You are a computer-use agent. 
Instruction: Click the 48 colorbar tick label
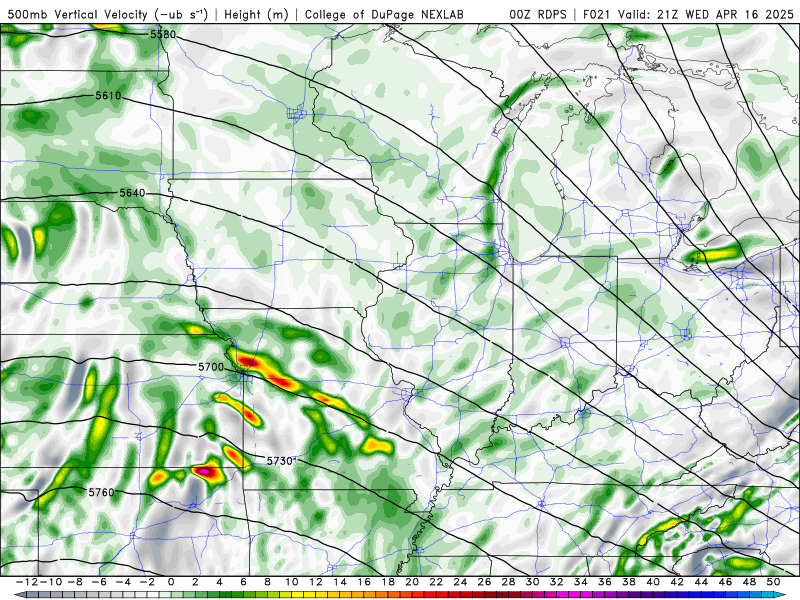749,582
